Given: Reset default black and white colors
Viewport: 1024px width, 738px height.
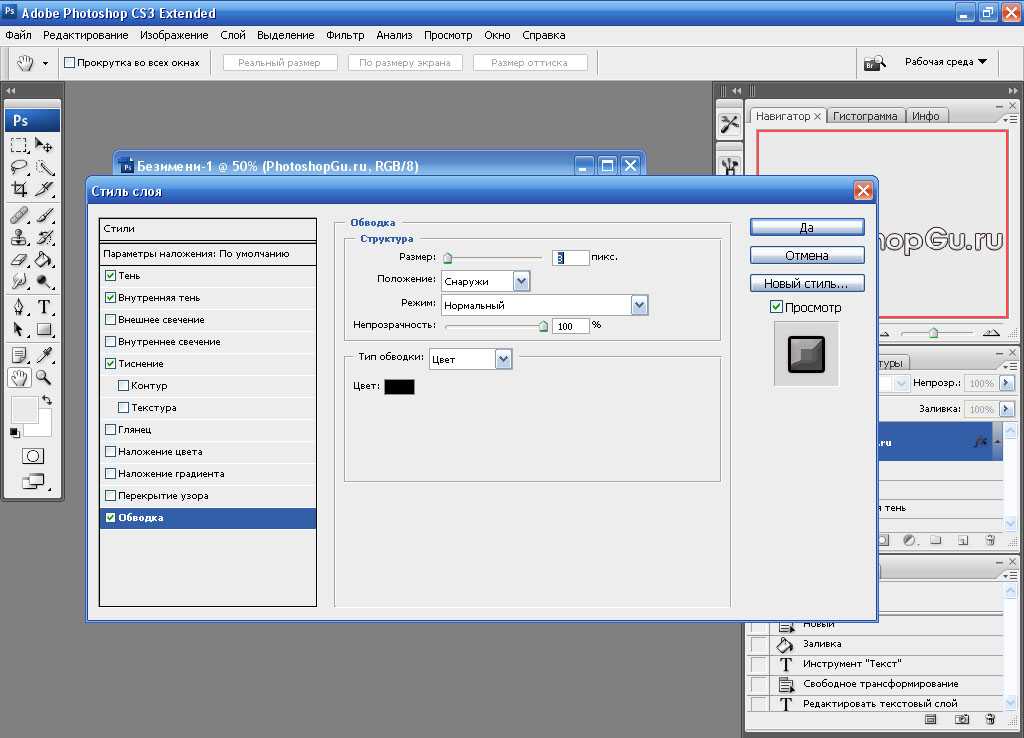Looking at the screenshot, I should click(14, 432).
